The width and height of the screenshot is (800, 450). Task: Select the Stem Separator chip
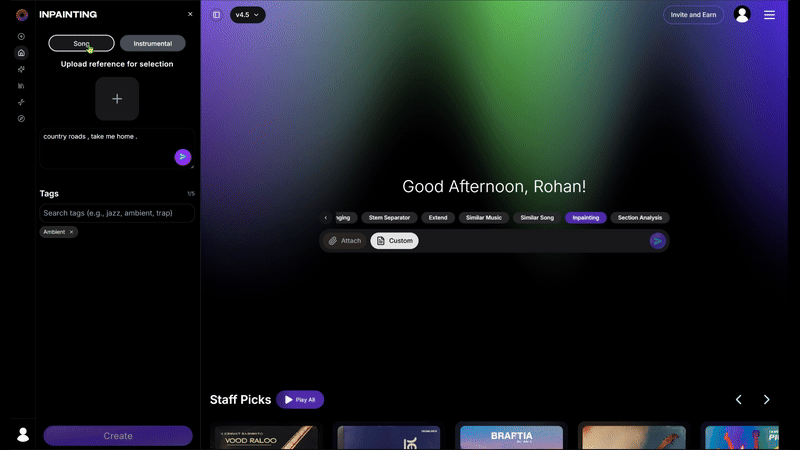pyautogui.click(x=389, y=217)
